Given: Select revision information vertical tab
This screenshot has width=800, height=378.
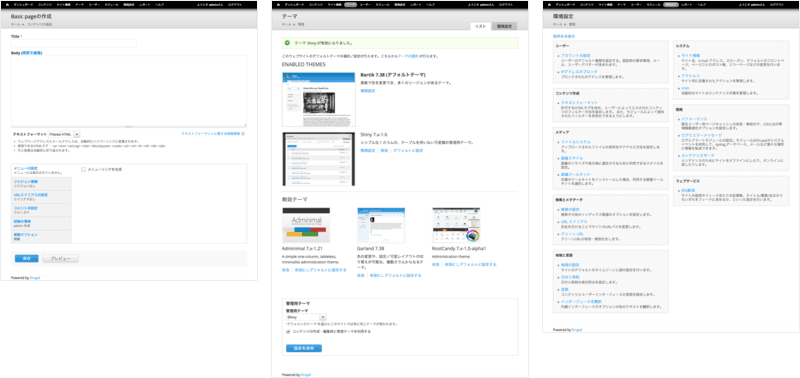Looking at the screenshot, I should click(41, 184).
